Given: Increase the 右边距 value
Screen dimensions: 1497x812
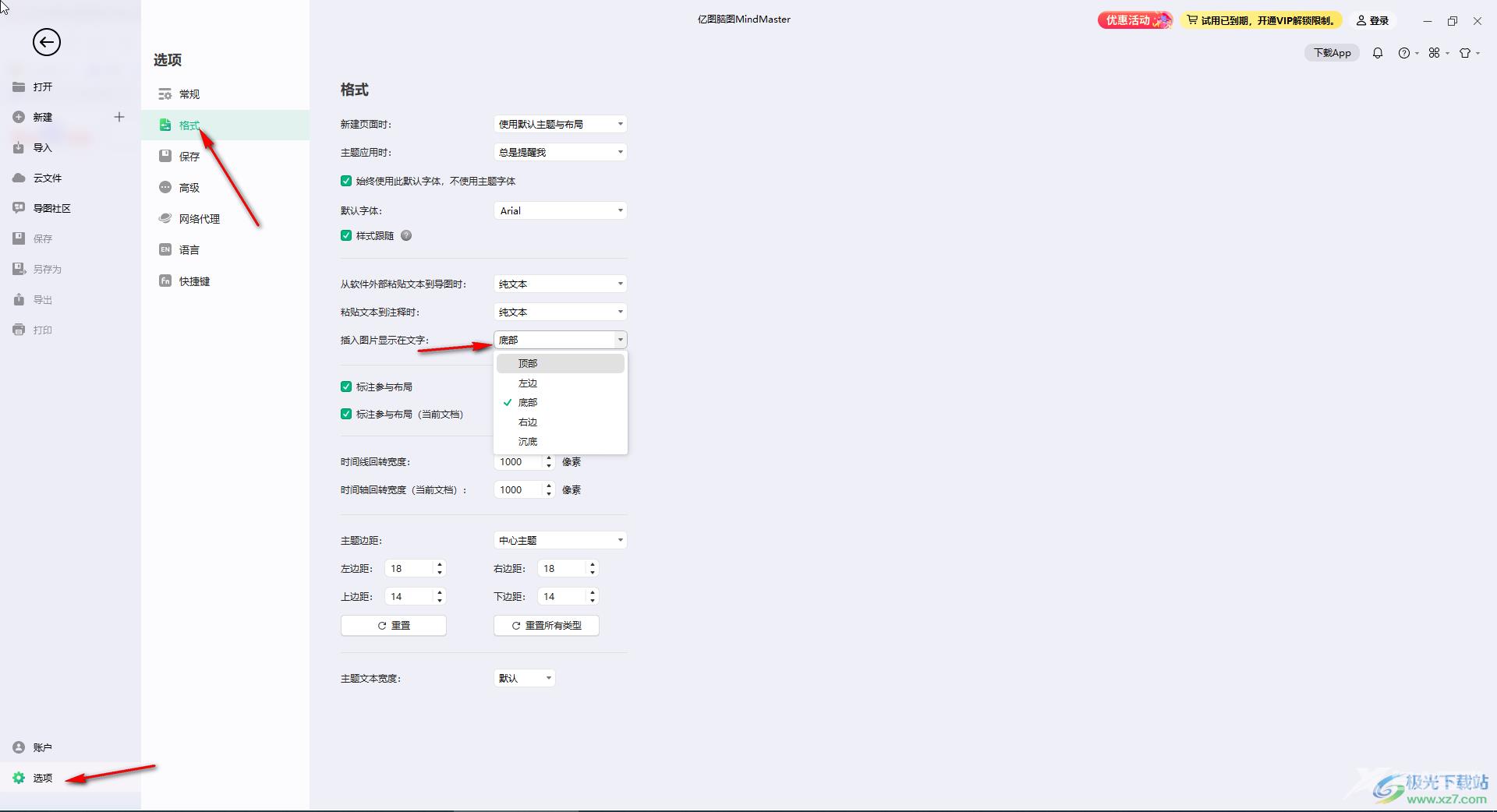Looking at the screenshot, I should click(x=593, y=564).
